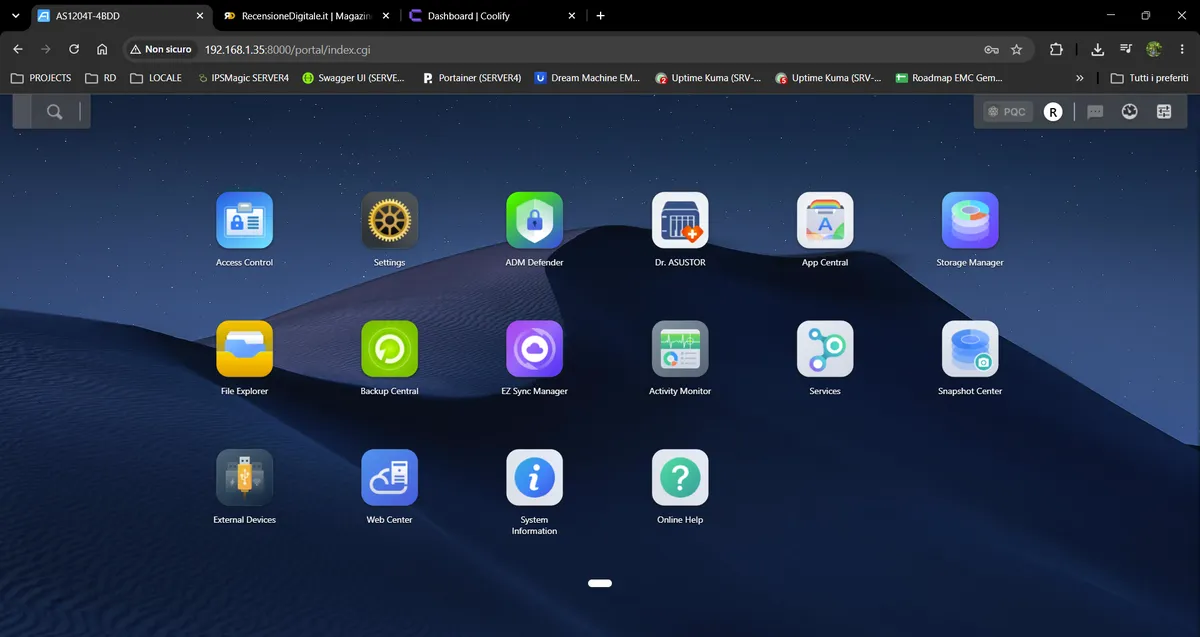The width and height of the screenshot is (1200, 637).
Task: Open Backup Central
Action: 389,349
